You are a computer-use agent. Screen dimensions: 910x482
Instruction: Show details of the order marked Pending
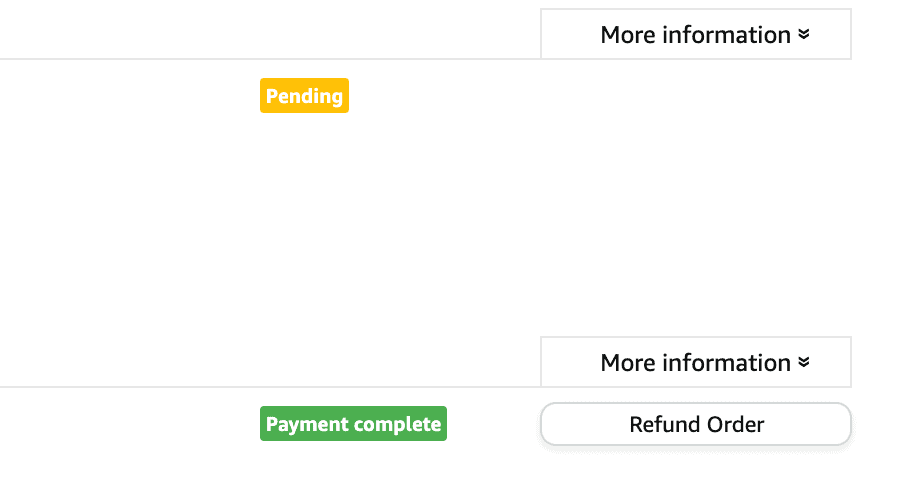pos(696,35)
